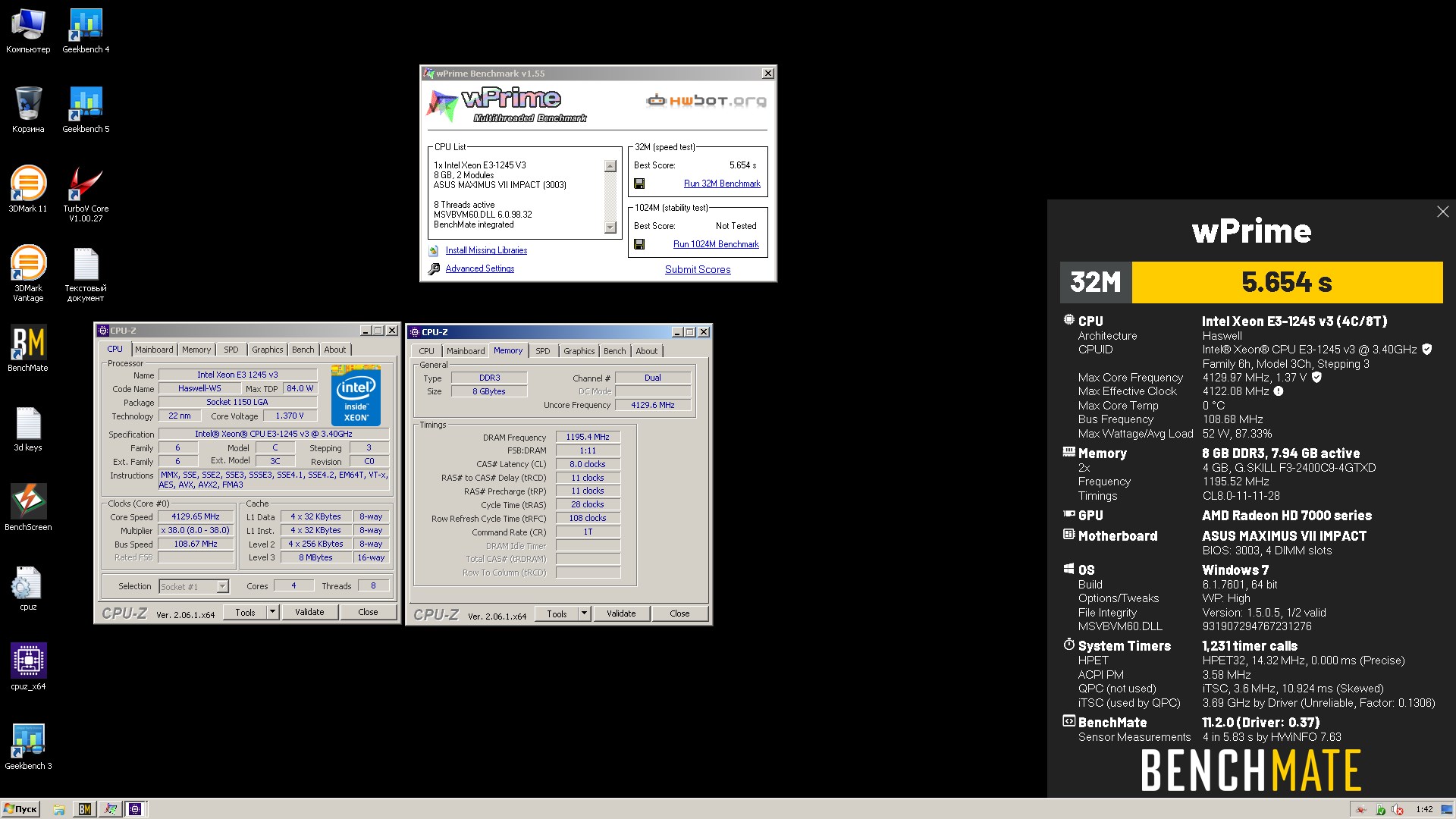
Task: Click Tools button in Memory CPU-Z window
Action: (x=557, y=613)
